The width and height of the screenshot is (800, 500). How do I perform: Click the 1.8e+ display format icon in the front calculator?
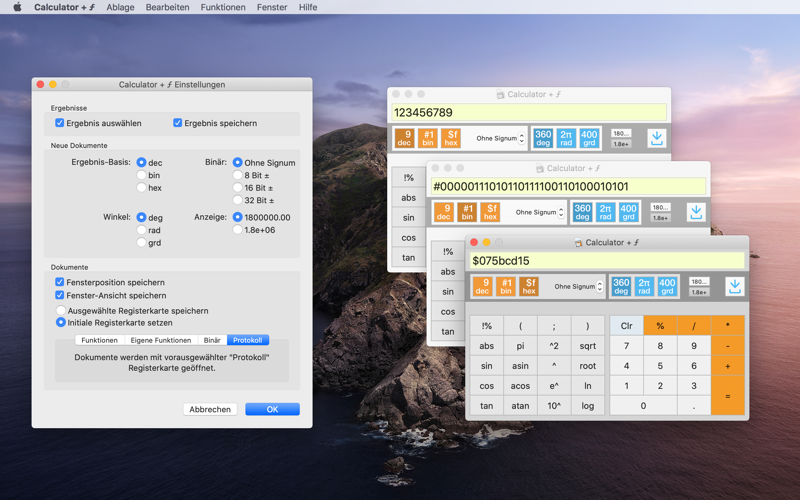click(699, 292)
